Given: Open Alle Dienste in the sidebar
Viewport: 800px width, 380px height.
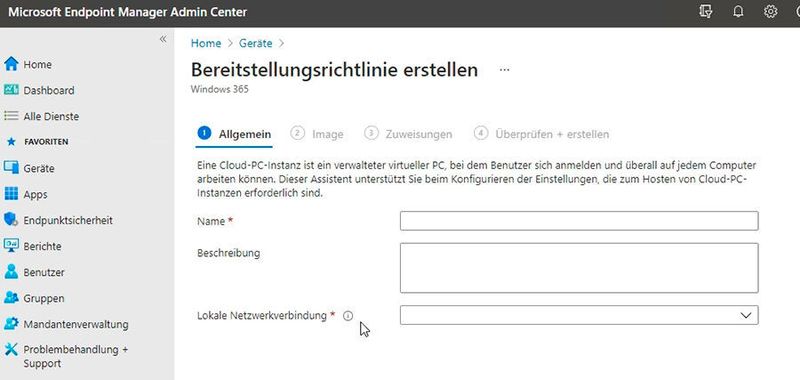Looking at the screenshot, I should tap(51, 116).
